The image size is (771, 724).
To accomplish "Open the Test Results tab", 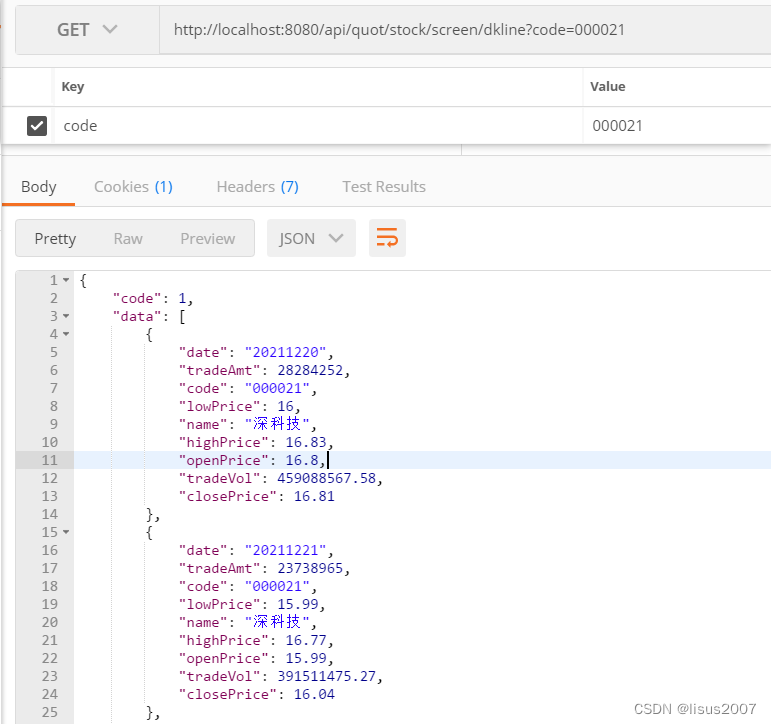I will pos(384,187).
